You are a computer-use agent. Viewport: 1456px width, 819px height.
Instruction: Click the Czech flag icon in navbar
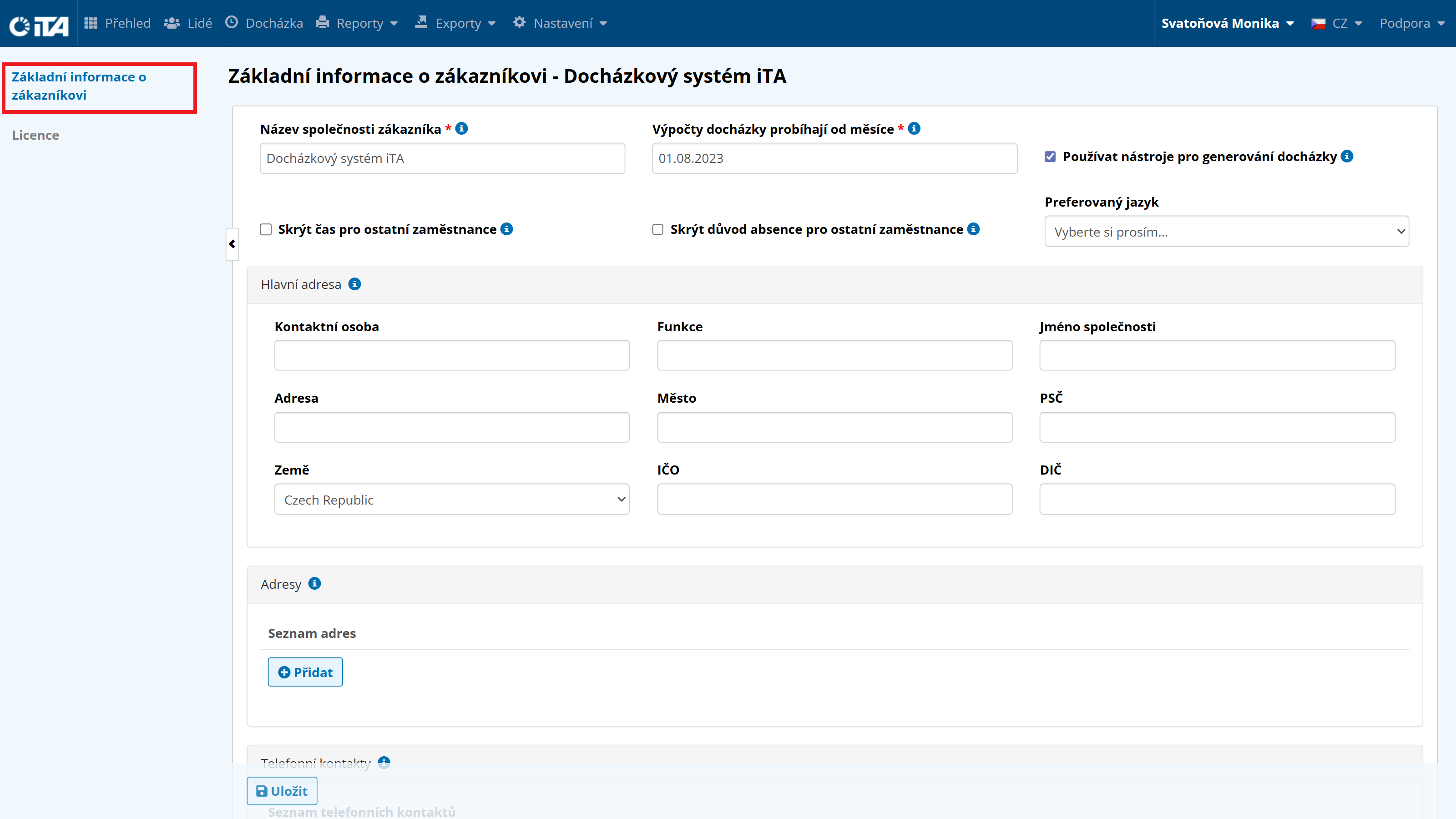click(1319, 24)
